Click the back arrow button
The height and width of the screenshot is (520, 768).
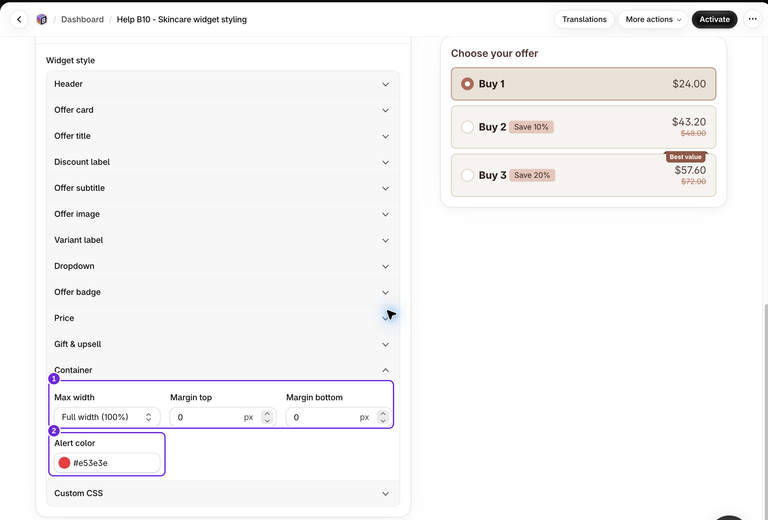19,20
